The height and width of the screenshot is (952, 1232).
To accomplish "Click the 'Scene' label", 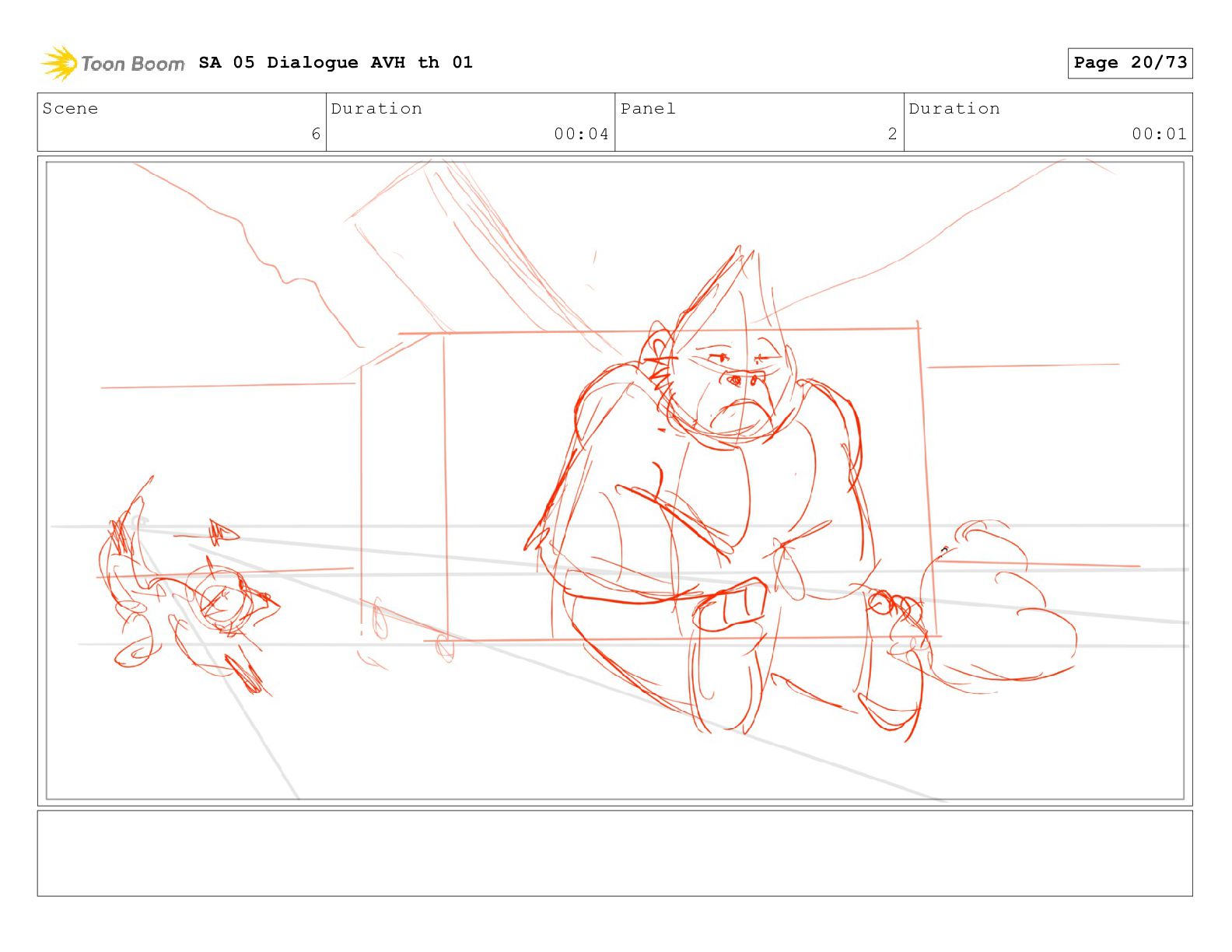I will 70,108.
